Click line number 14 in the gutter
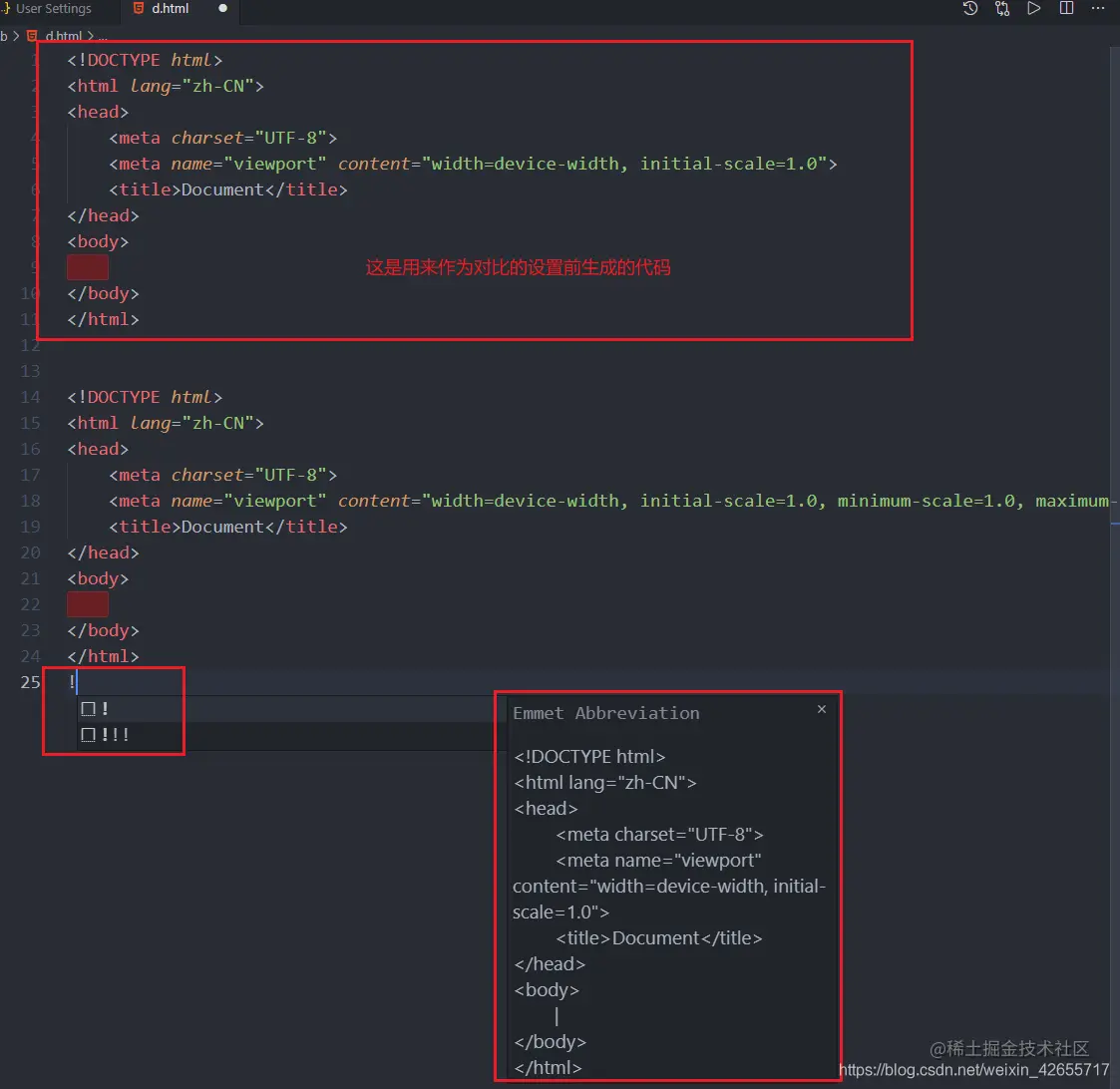Image resolution: width=1120 pixels, height=1089 pixels. point(30,397)
